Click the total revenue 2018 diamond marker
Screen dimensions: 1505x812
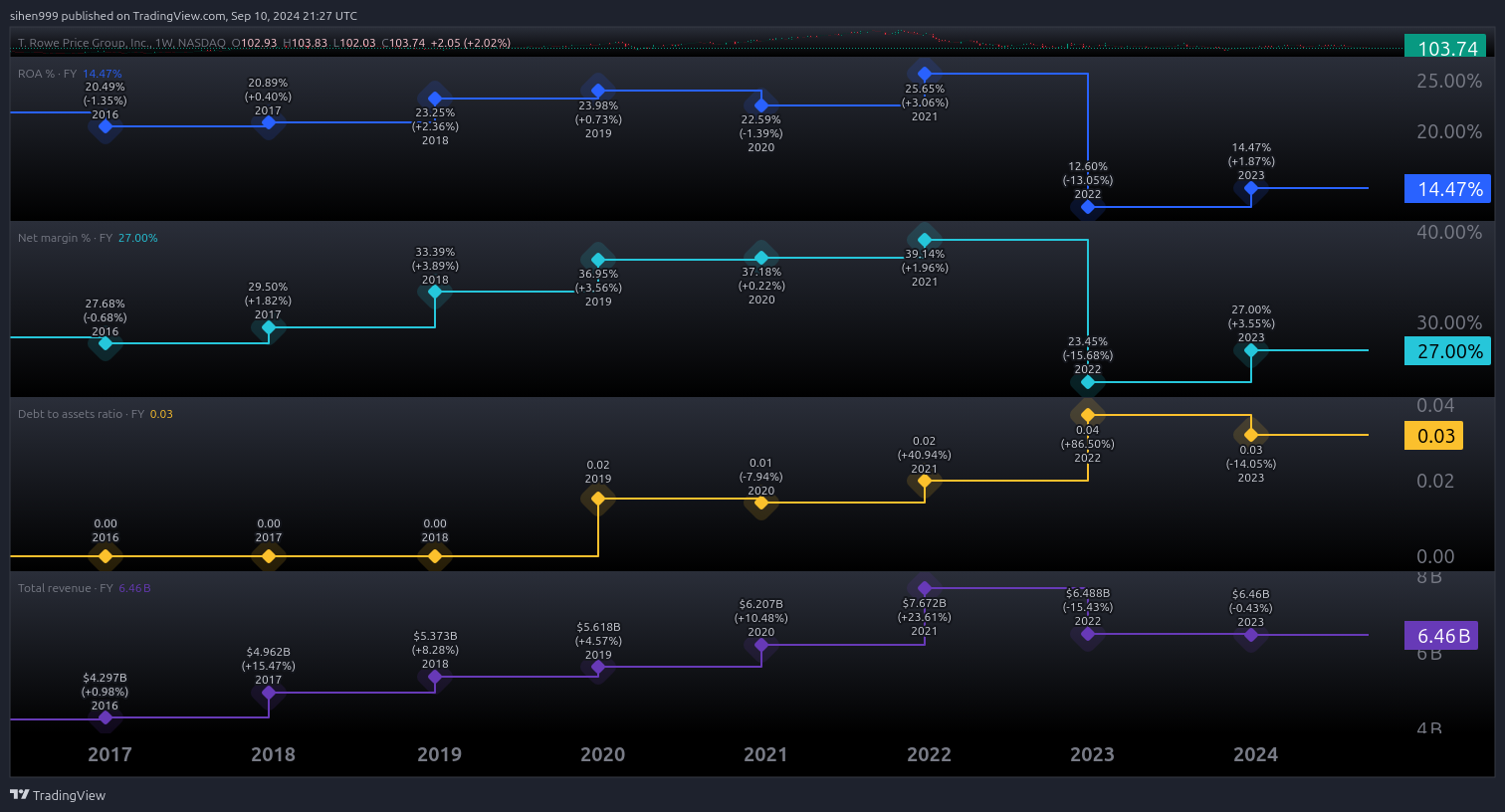pos(435,677)
